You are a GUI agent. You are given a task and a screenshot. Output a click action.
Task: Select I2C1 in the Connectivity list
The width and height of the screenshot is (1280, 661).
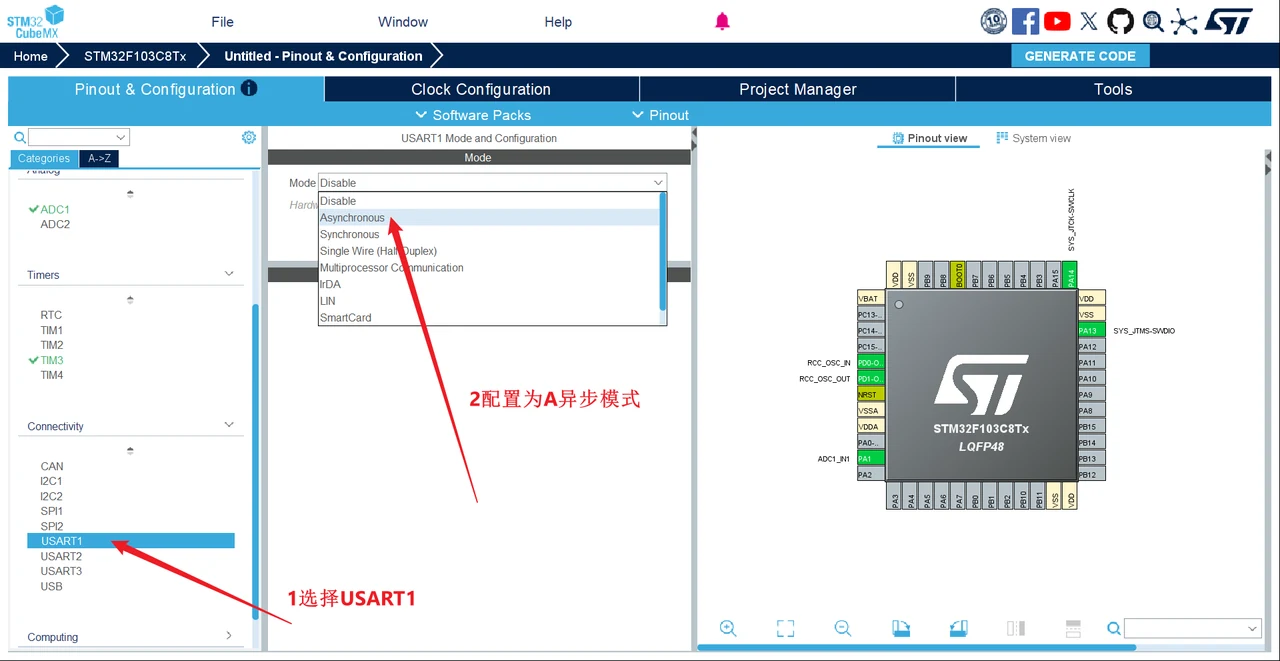(51, 481)
